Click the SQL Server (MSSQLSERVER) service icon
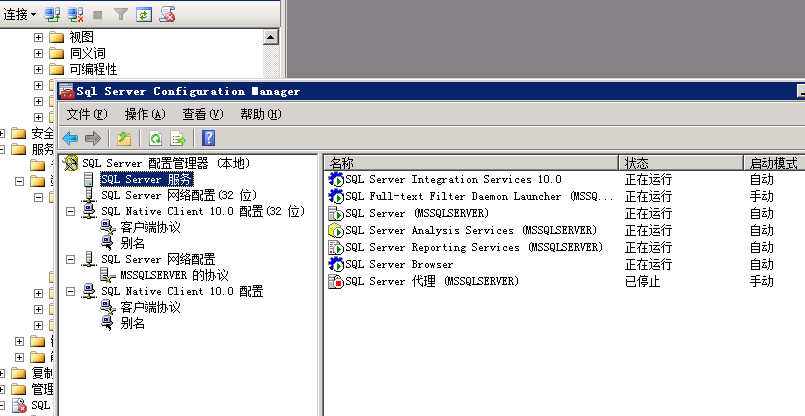805x416 pixels. coord(336,213)
